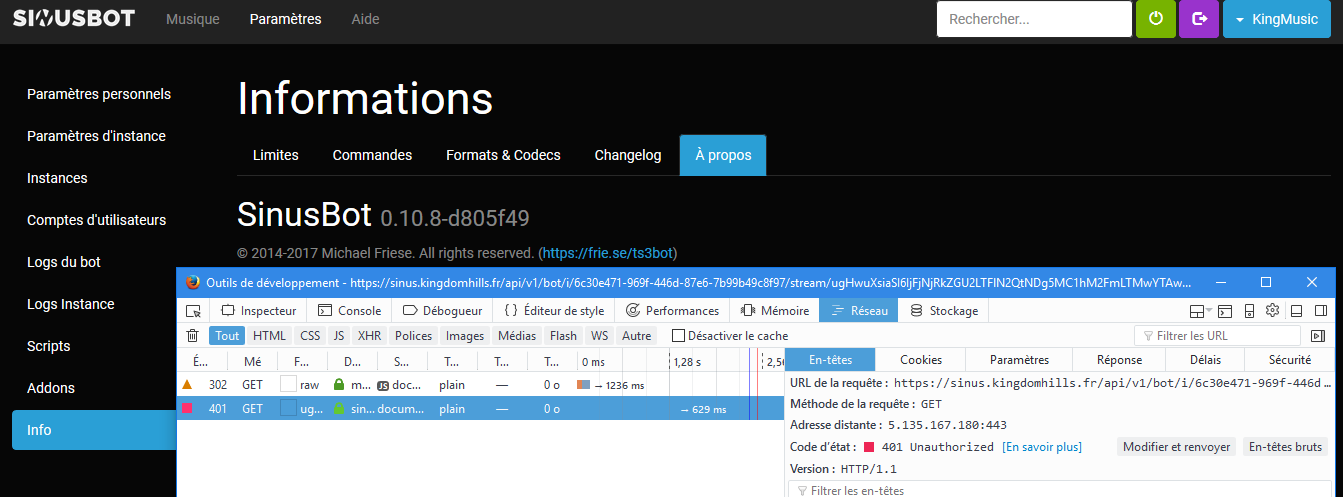Viewport: 1343px width, 497px height.
Task: Click the purple logout icon button
Action: (1199, 19)
